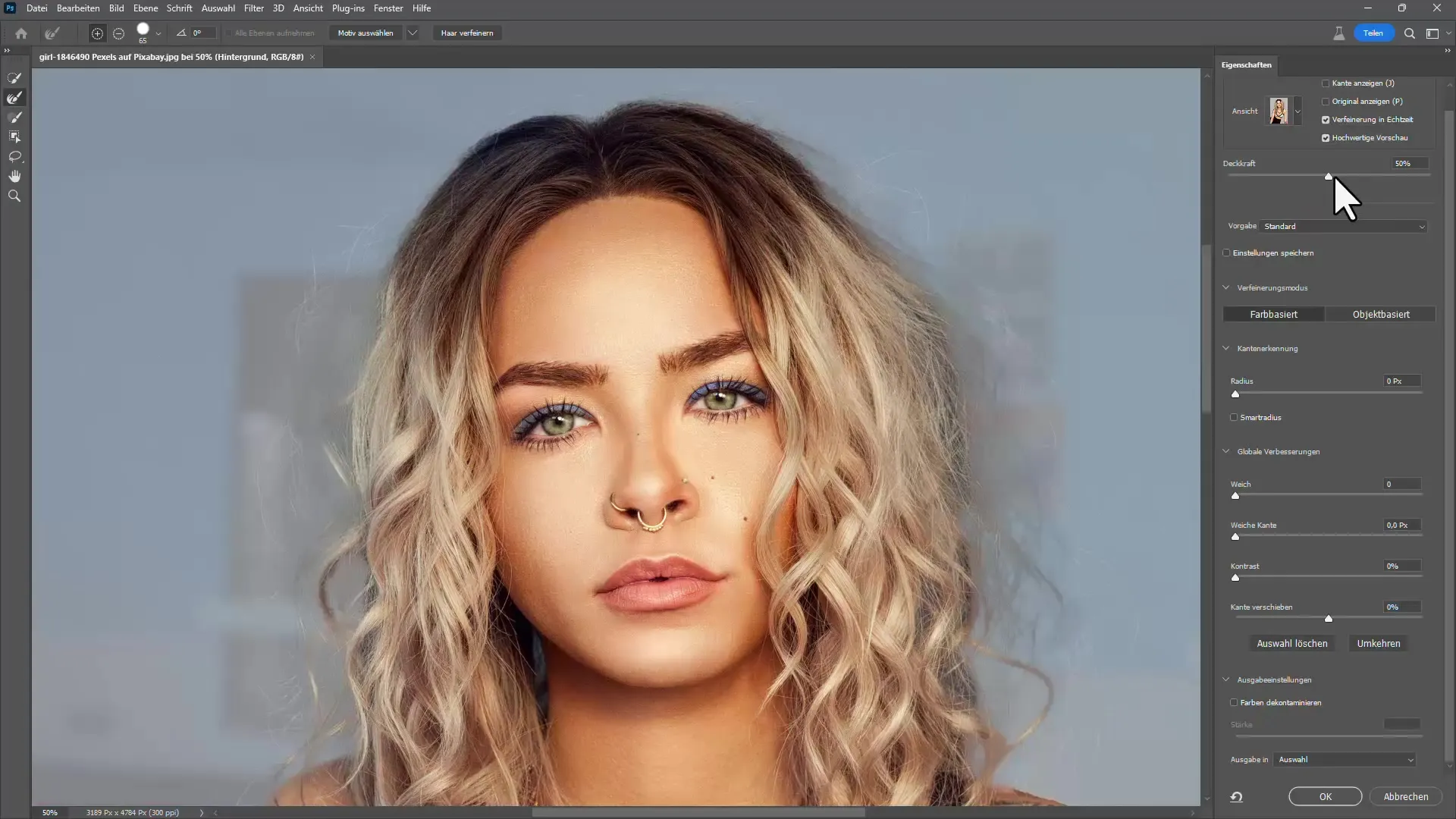Click the current tool preset brush icon
Viewport: 1456px width, 819px height.
[52, 33]
